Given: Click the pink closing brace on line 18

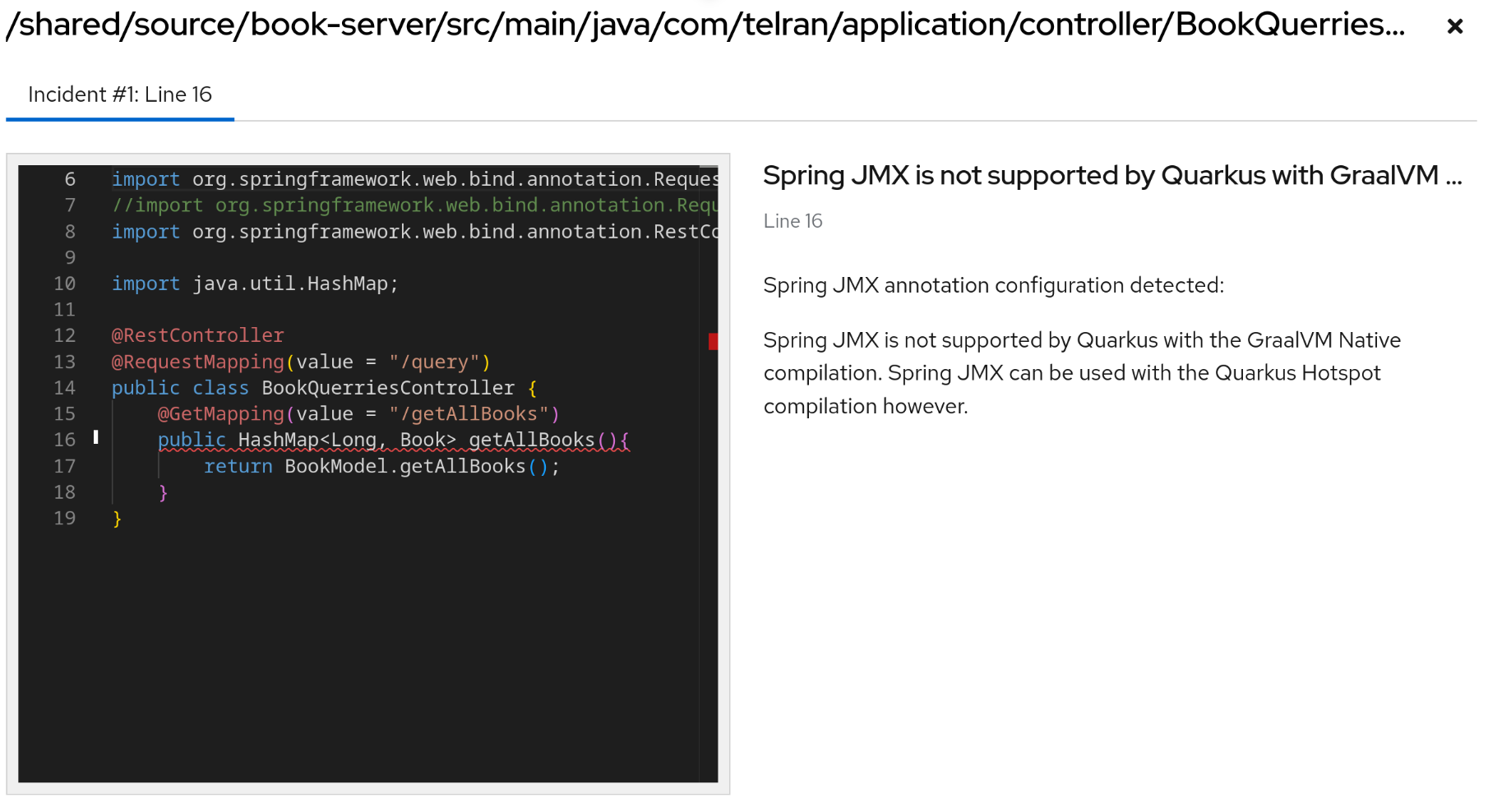Looking at the screenshot, I should tap(163, 492).
